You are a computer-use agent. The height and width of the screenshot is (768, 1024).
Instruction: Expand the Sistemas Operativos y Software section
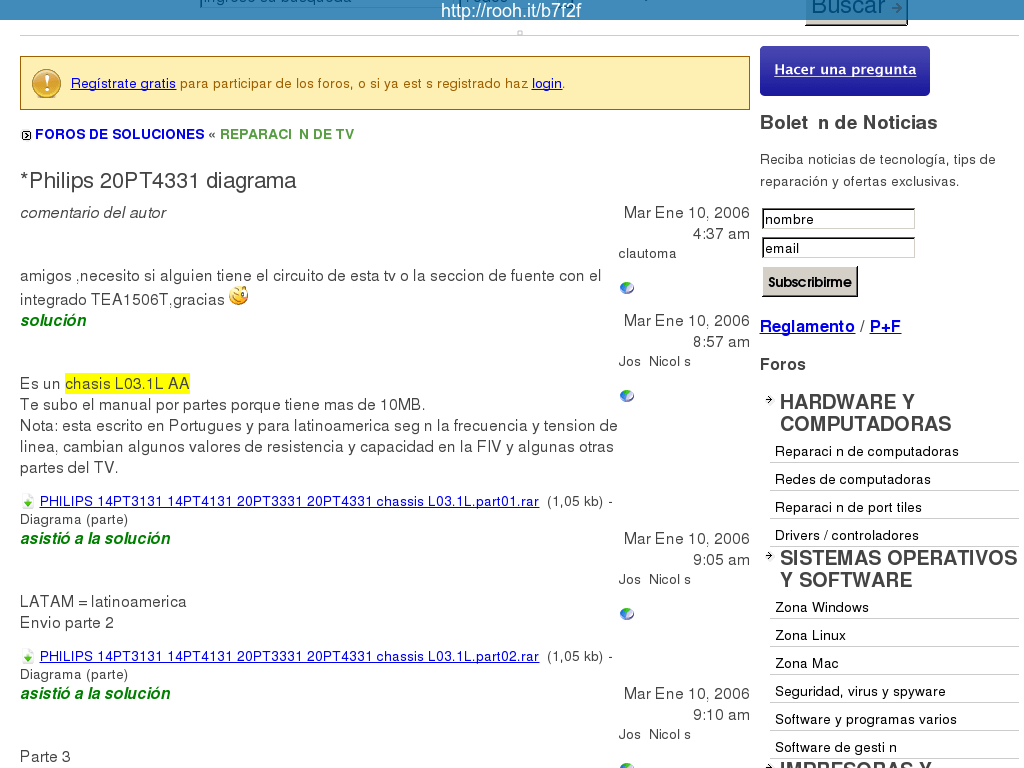pos(769,556)
